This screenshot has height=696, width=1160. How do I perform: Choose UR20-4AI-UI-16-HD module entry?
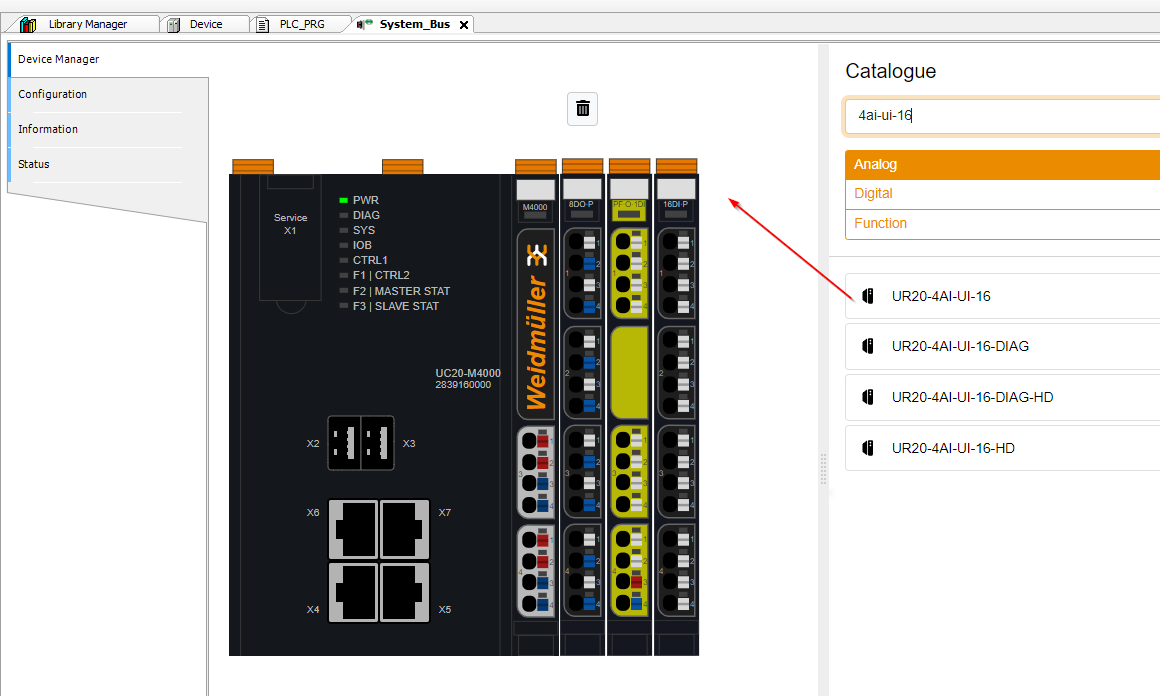coord(1002,448)
